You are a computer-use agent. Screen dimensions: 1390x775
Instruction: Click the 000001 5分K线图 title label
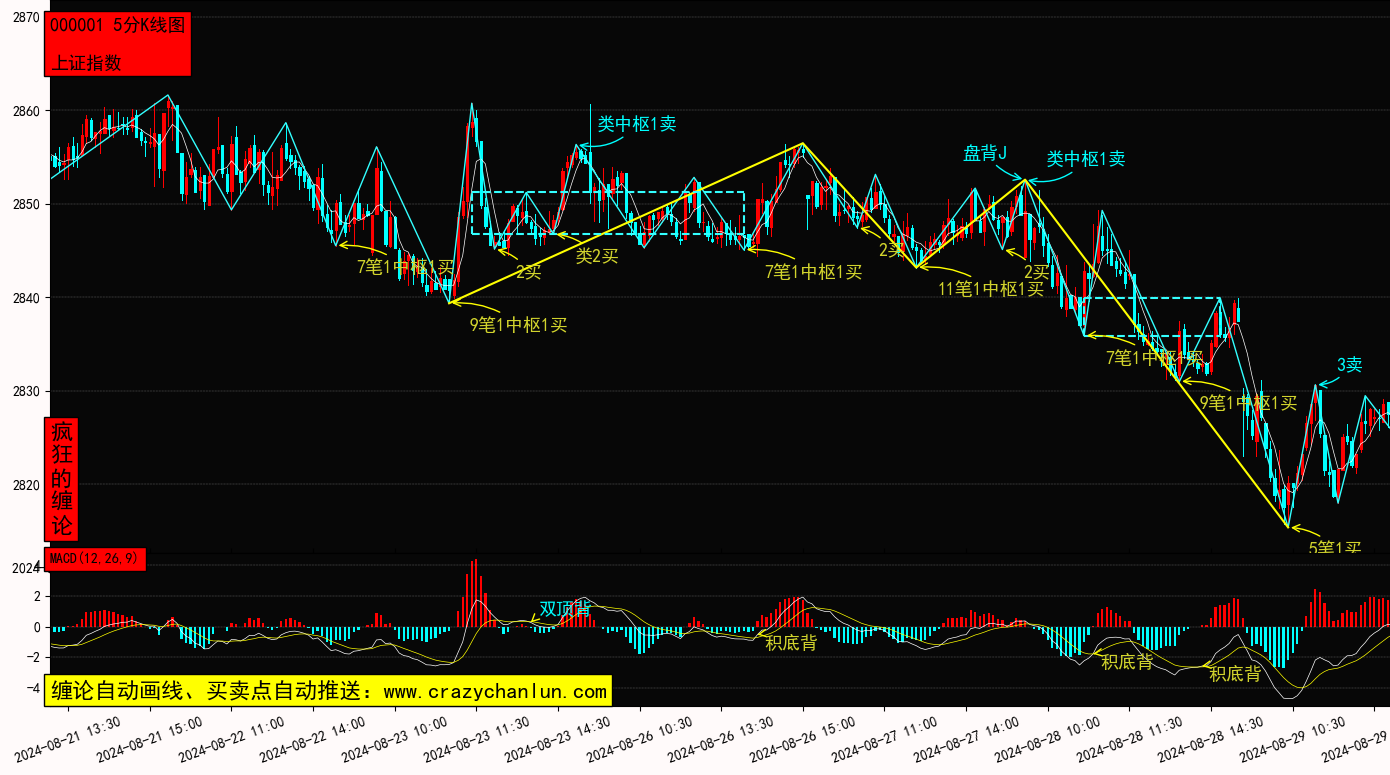coord(117,26)
